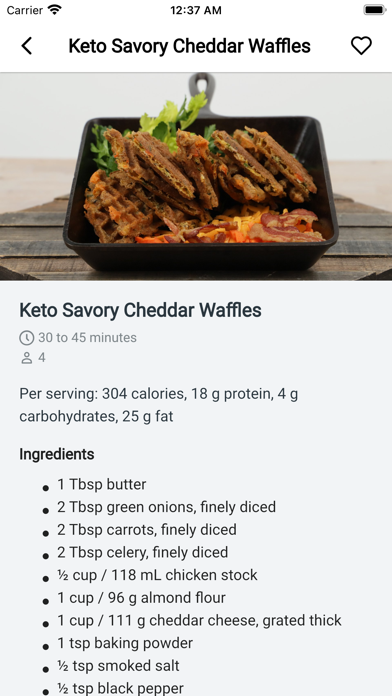Tap the battery status icon
This screenshot has height=696, width=392.
(x=375, y=10)
